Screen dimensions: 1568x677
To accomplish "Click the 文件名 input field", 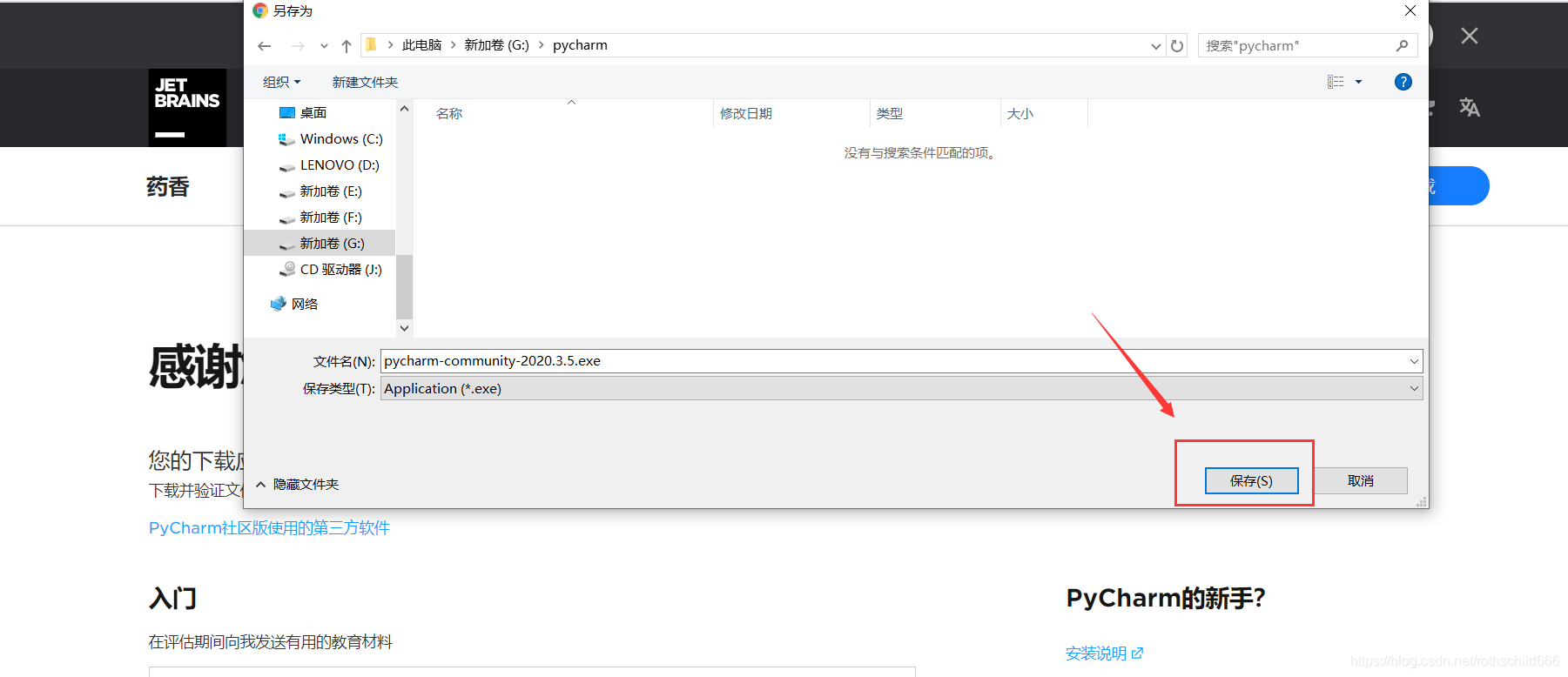I will [x=902, y=361].
